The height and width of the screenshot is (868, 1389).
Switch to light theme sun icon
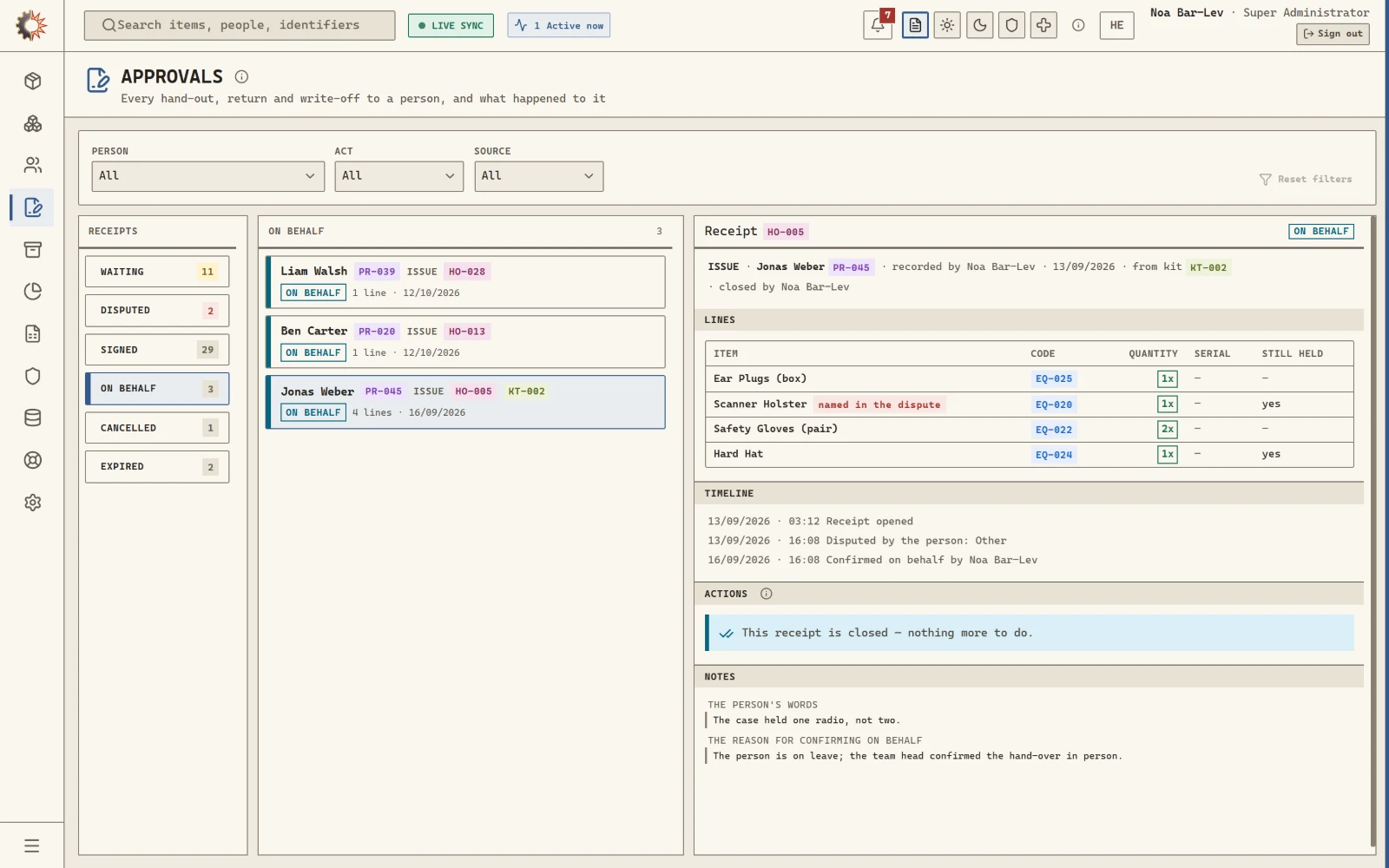click(x=947, y=25)
